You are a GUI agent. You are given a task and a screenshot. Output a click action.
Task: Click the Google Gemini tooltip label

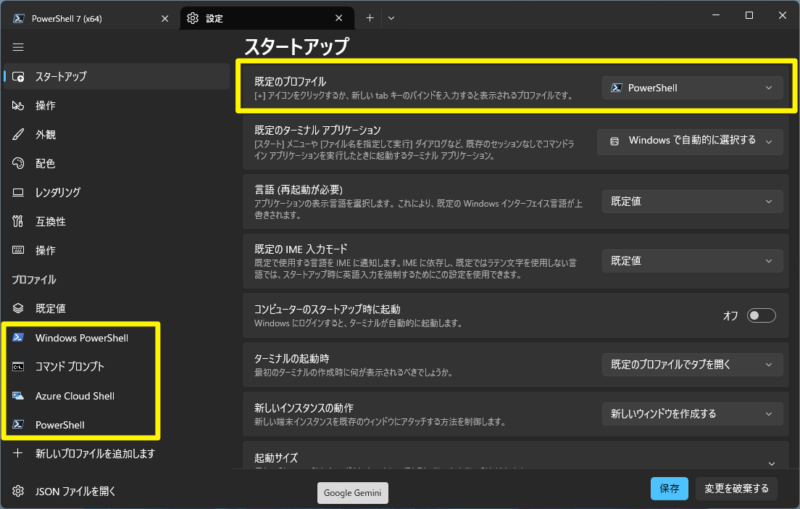pyautogui.click(x=353, y=493)
